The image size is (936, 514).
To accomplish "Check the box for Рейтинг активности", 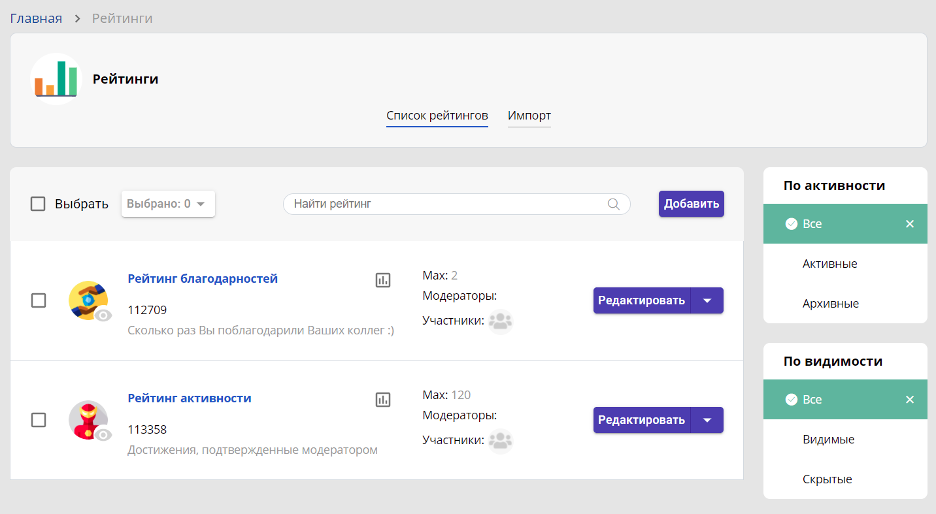I will [38, 420].
